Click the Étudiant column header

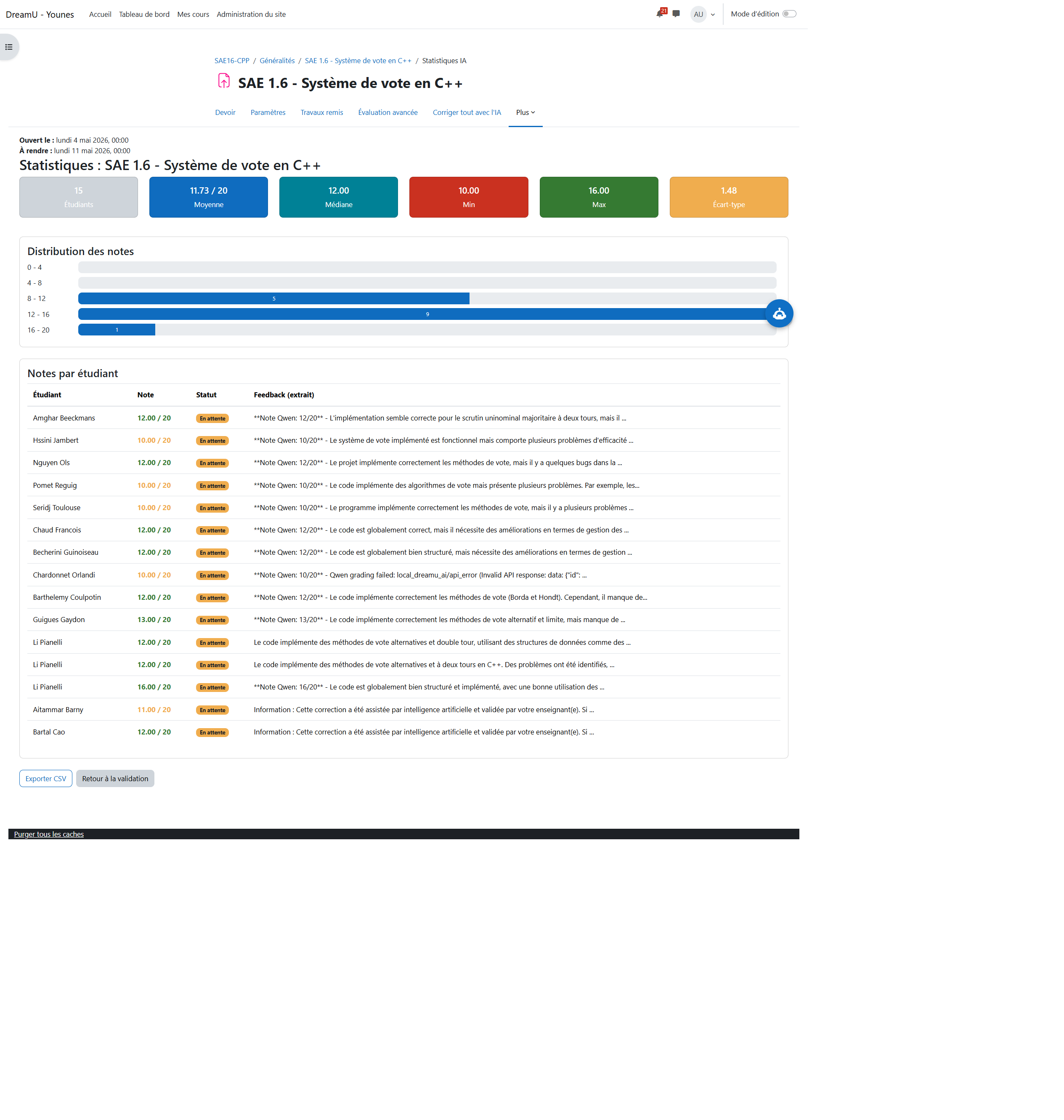pos(47,394)
